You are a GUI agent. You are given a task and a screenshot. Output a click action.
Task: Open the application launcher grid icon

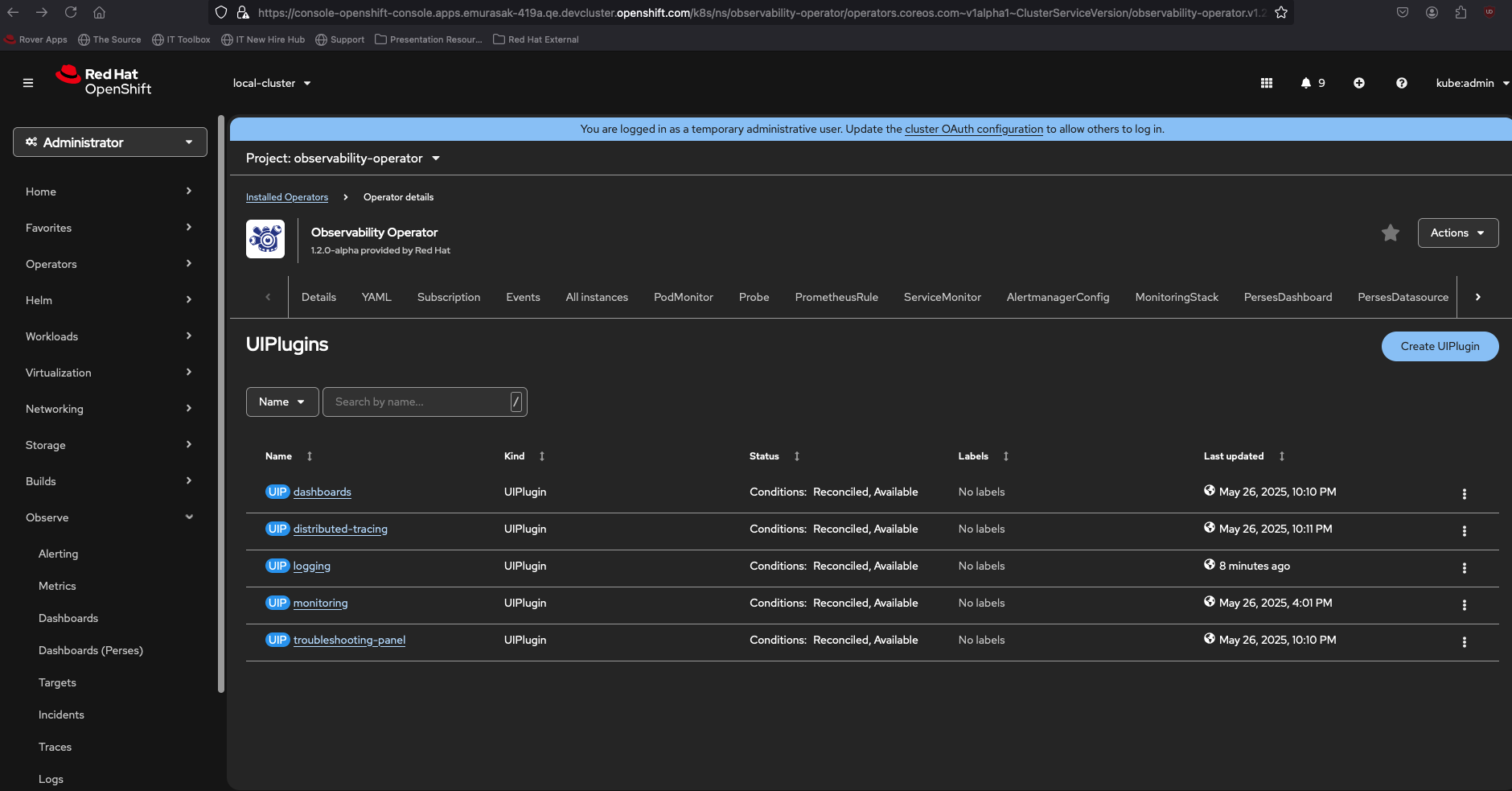[1267, 83]
